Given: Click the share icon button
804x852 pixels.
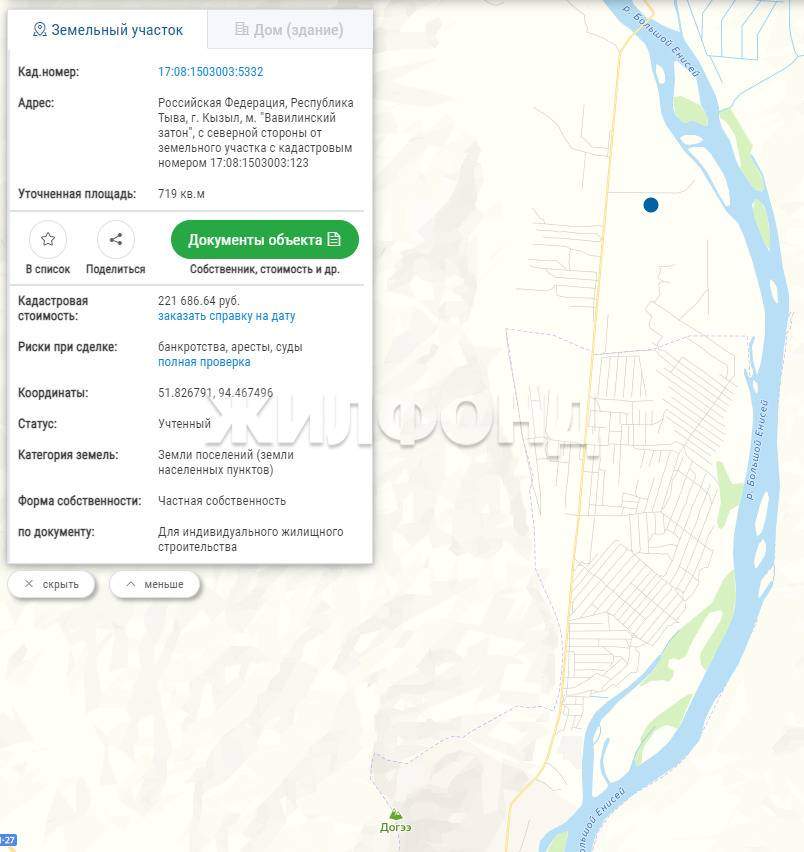Looking at the screenshot, I should click(116, 239).
